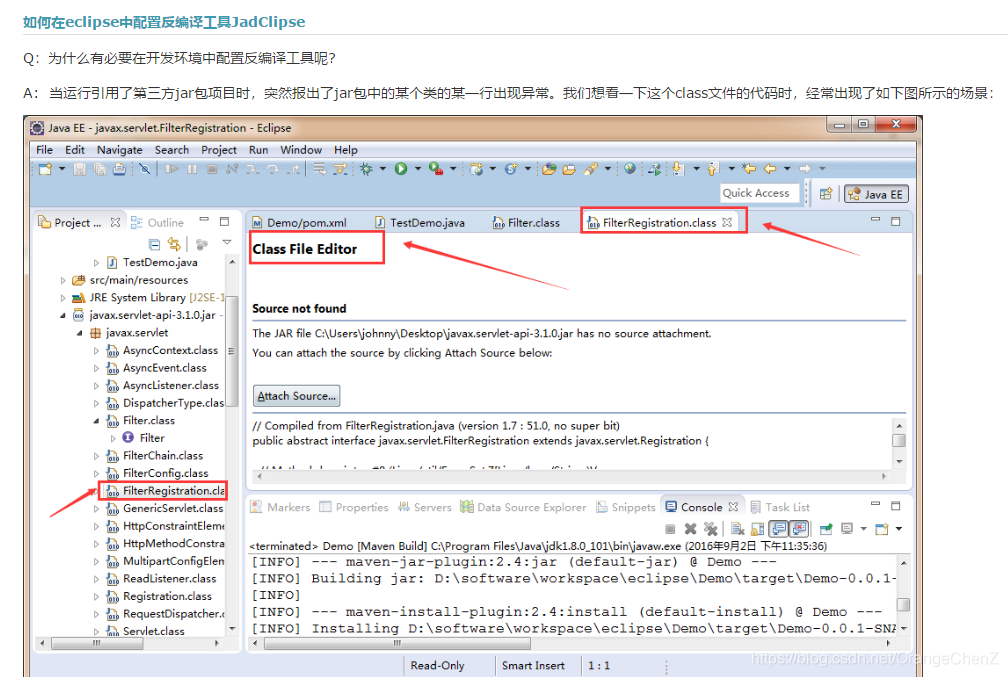
Task: Select GenericServlet.class in the tree
Action: coord(173,508)
